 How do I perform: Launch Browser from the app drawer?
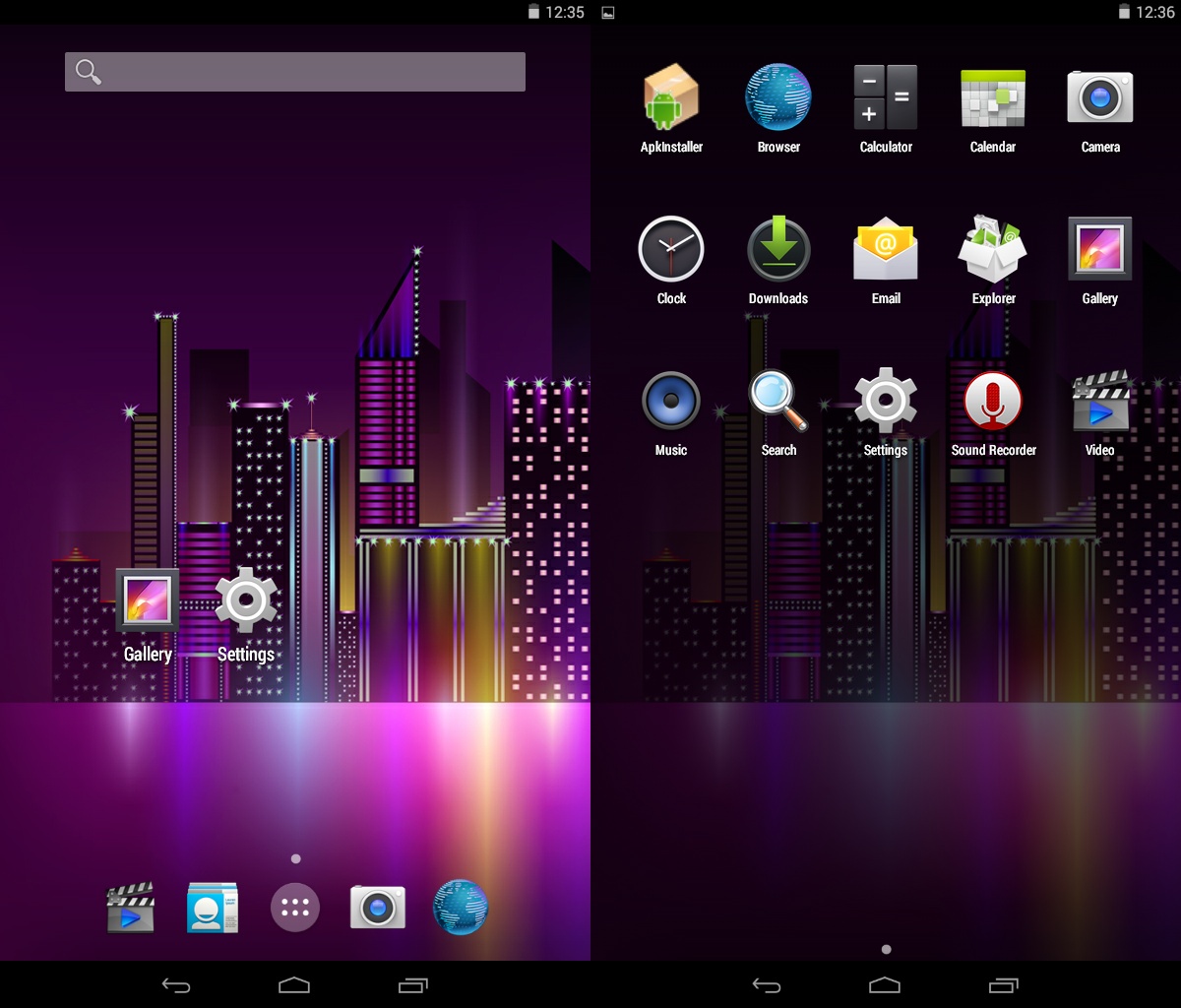tap(778, 107)
